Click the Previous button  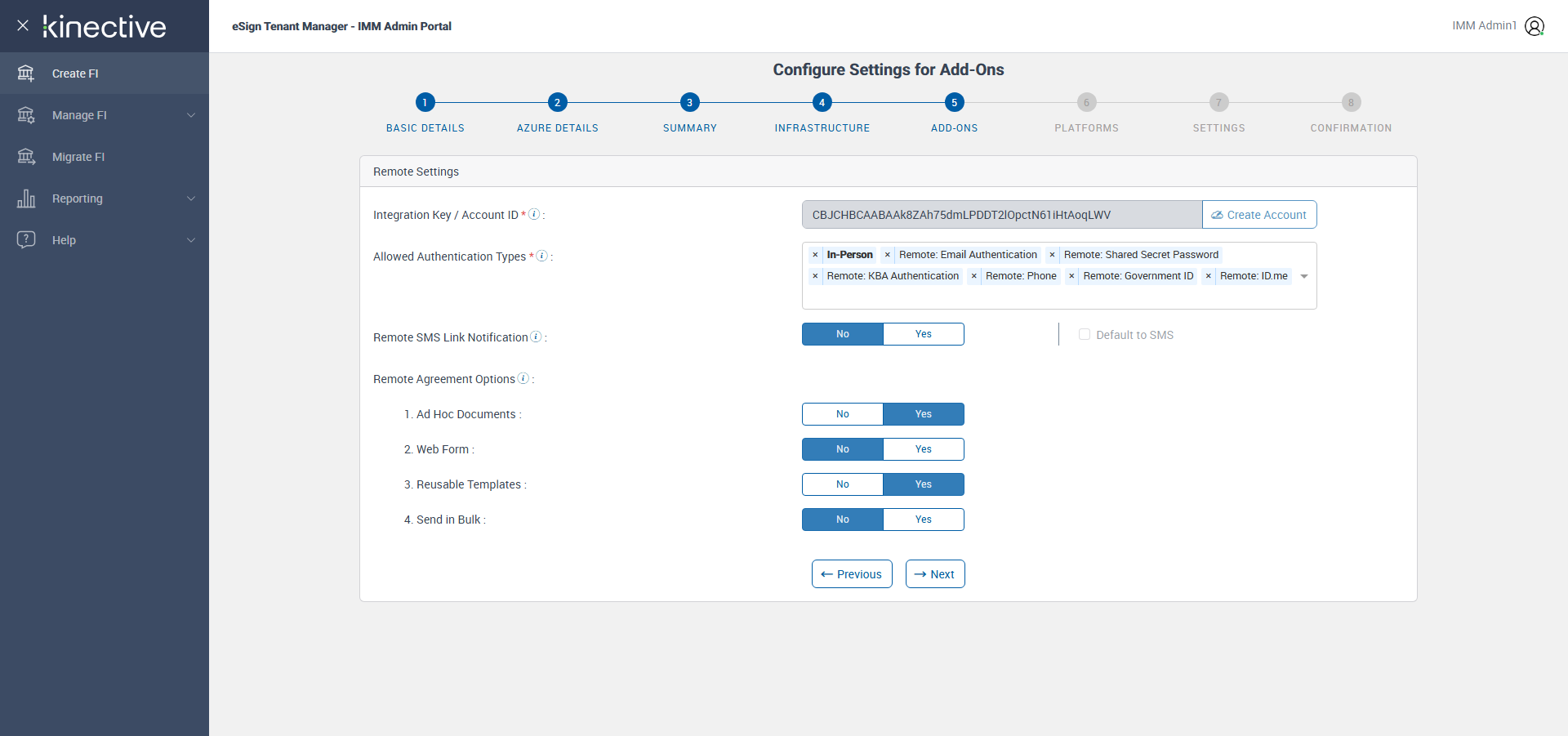[x=852, y=574]
